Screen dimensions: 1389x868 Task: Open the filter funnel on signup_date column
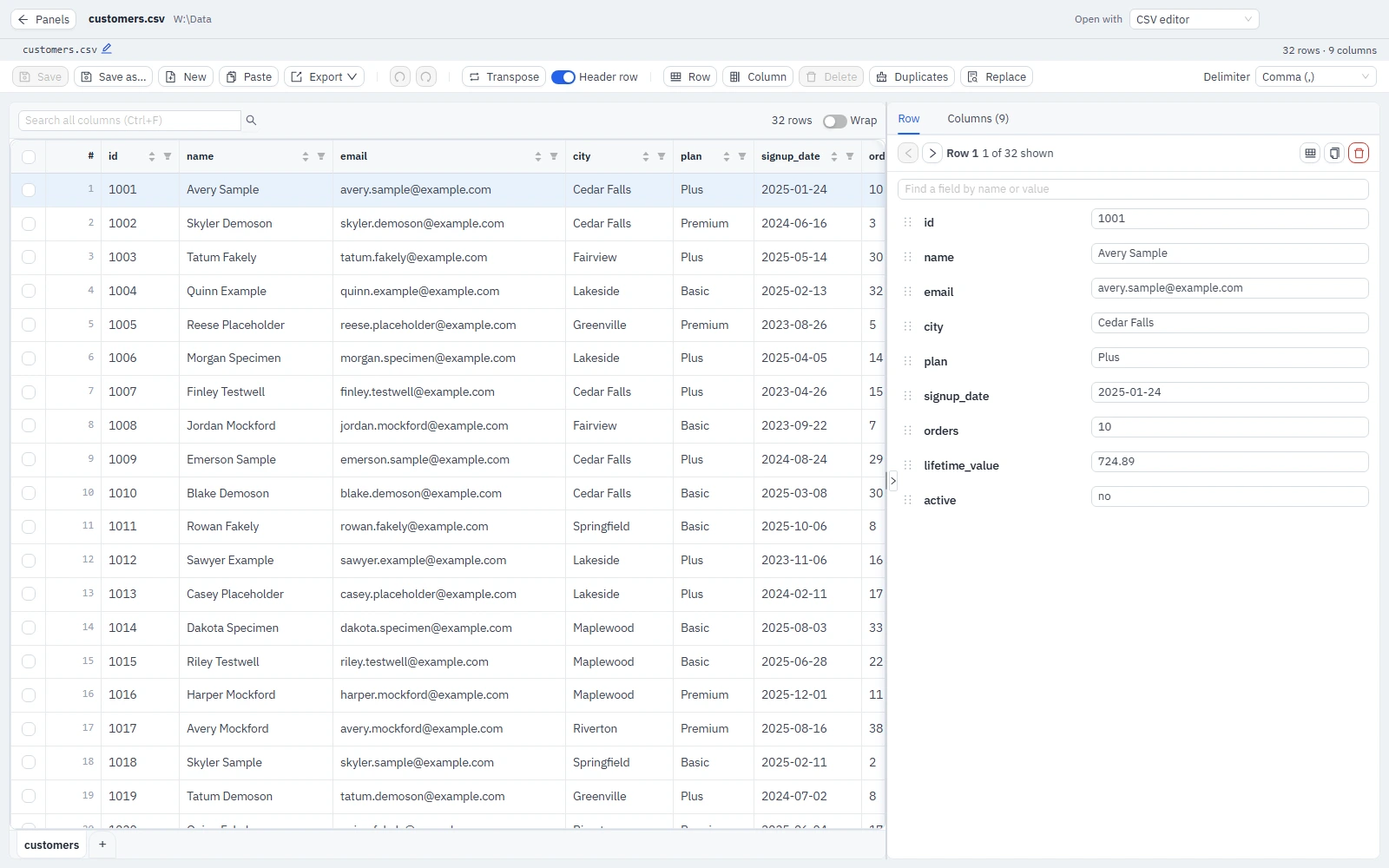click(x=850, y=156)
